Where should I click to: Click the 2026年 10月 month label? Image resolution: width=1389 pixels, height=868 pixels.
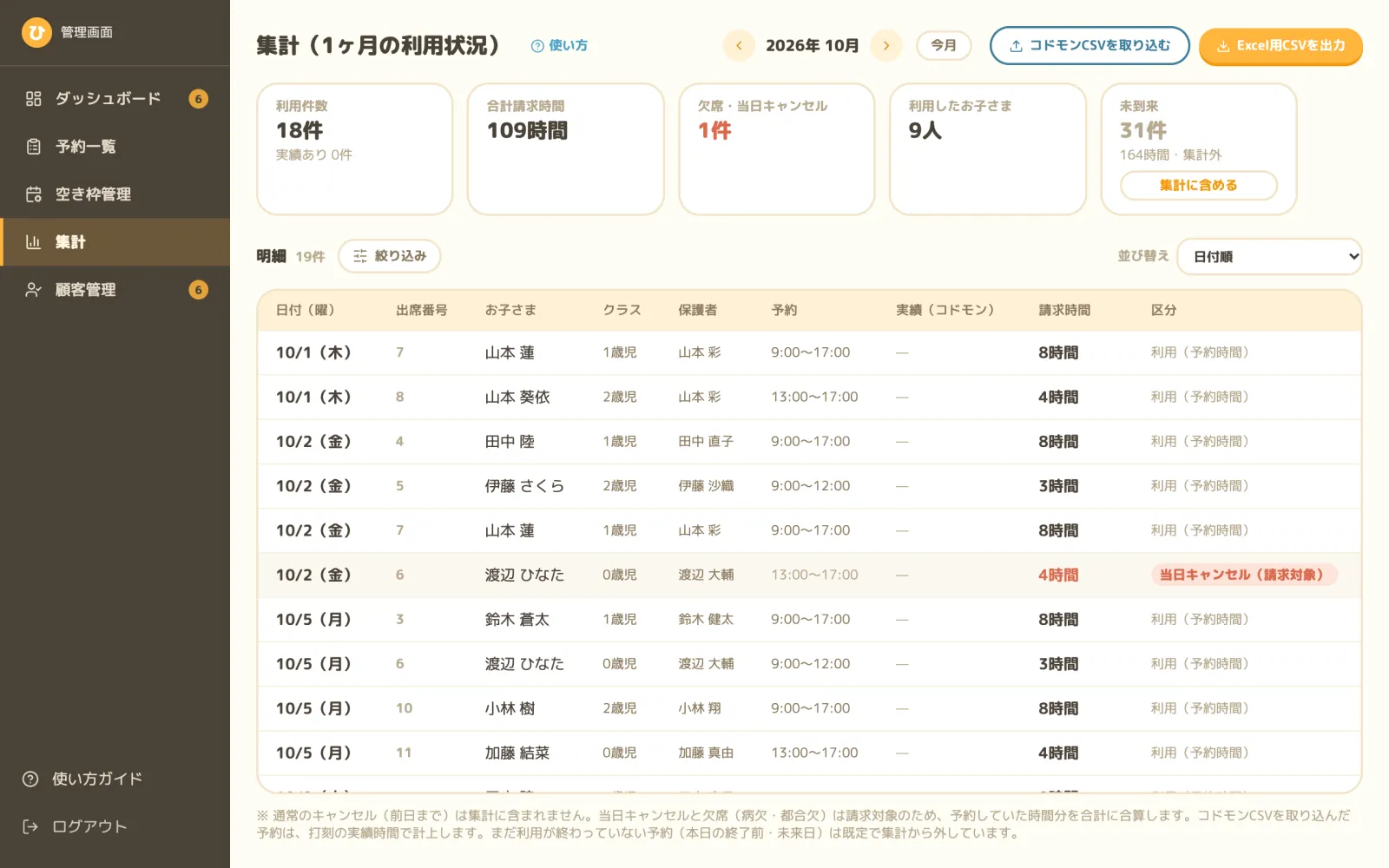tap(812, 45)
